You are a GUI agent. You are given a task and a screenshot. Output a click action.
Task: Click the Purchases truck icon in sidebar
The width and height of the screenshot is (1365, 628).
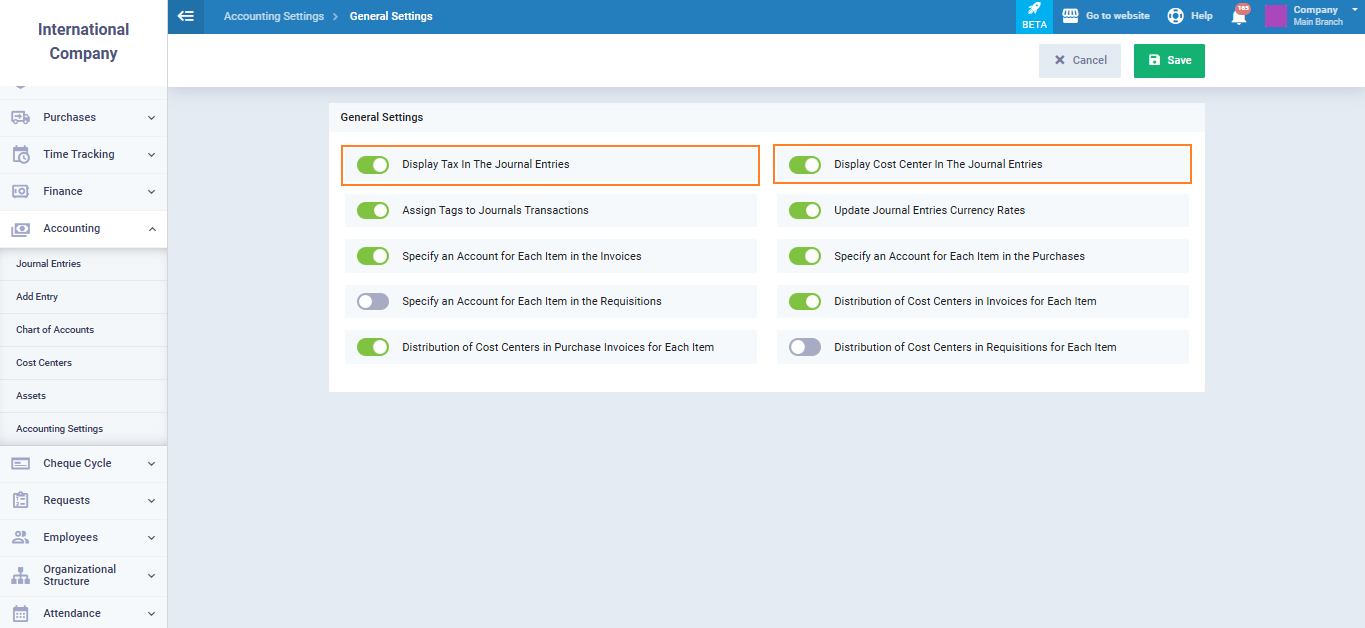20,117
